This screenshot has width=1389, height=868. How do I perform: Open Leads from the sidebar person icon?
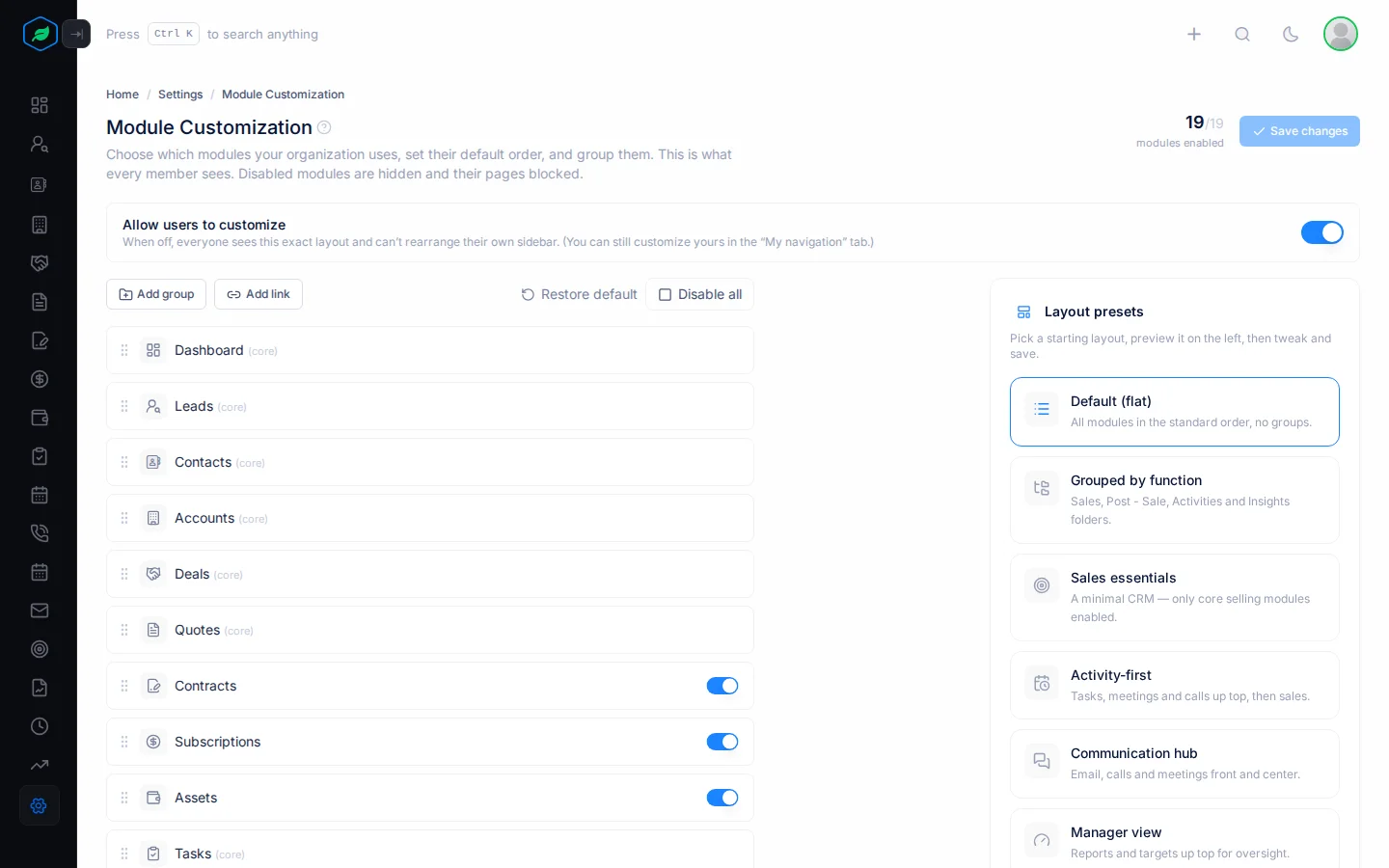pyautogui.click(x=40, y=144)
